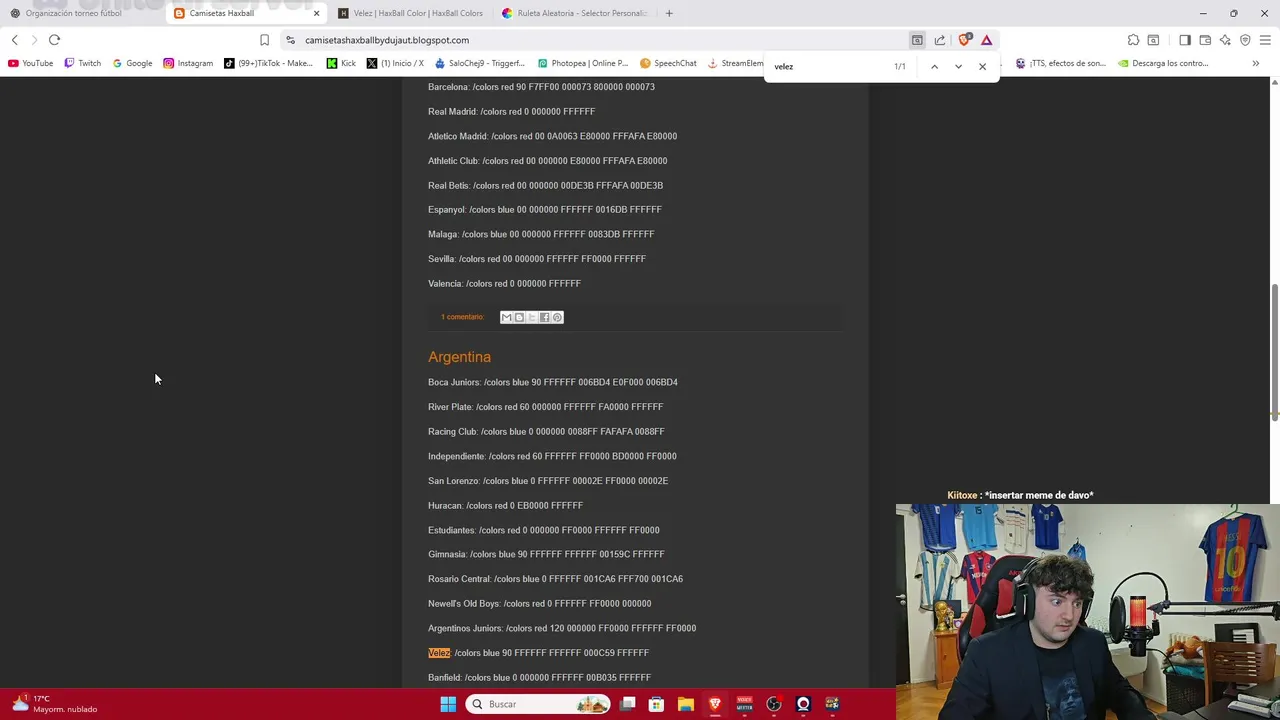Share the post to Facebook
This screenshot has height=720, width=1280.
(544, 317)
